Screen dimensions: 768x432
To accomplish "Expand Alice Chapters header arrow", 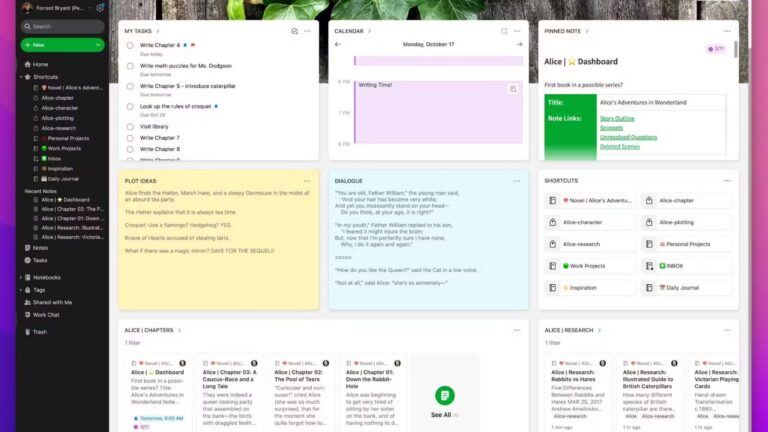I will (179, 331).
